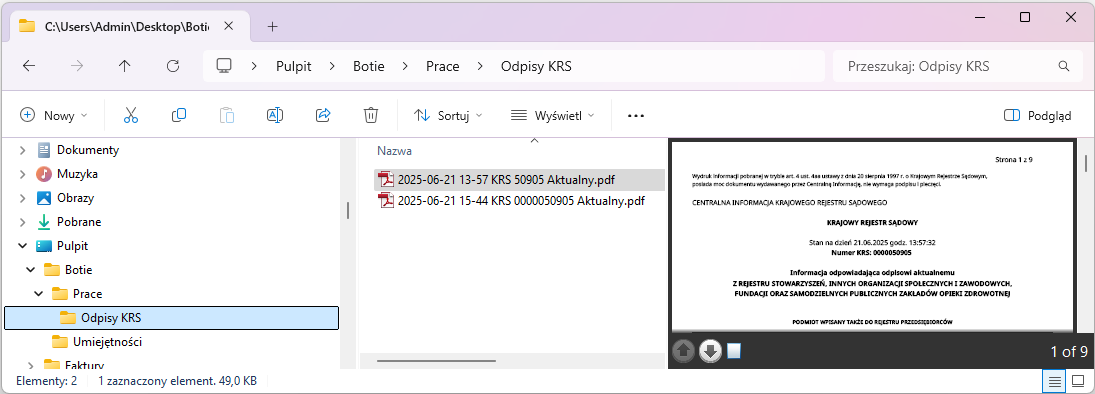Expand the Obrazy tree node
The width and height of the screenshot is (1095, 394).
click(22, 198)
